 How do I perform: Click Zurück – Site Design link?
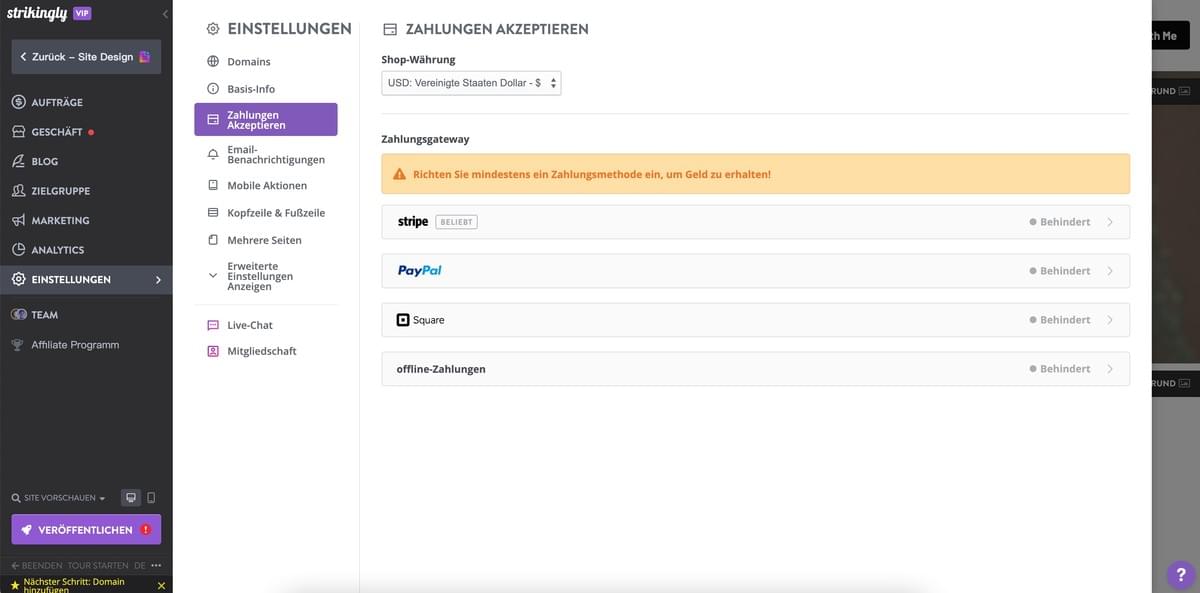85,57
